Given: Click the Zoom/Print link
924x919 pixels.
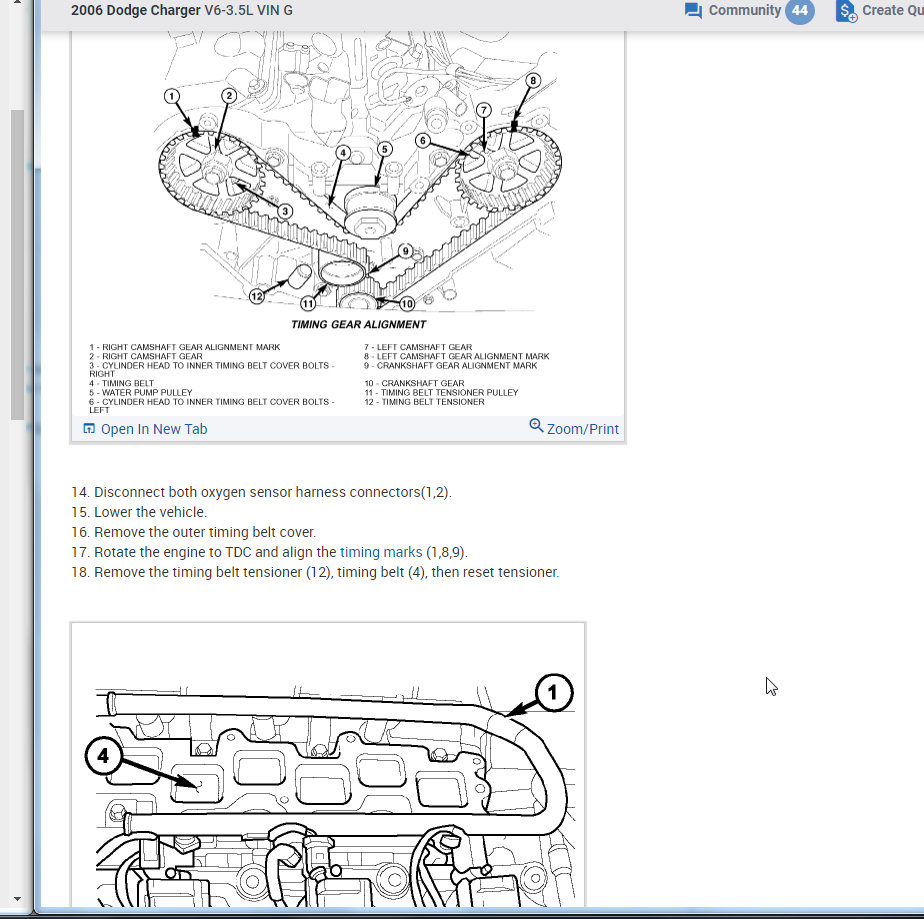Looking at the screenshot, I should tap(583, 429).
